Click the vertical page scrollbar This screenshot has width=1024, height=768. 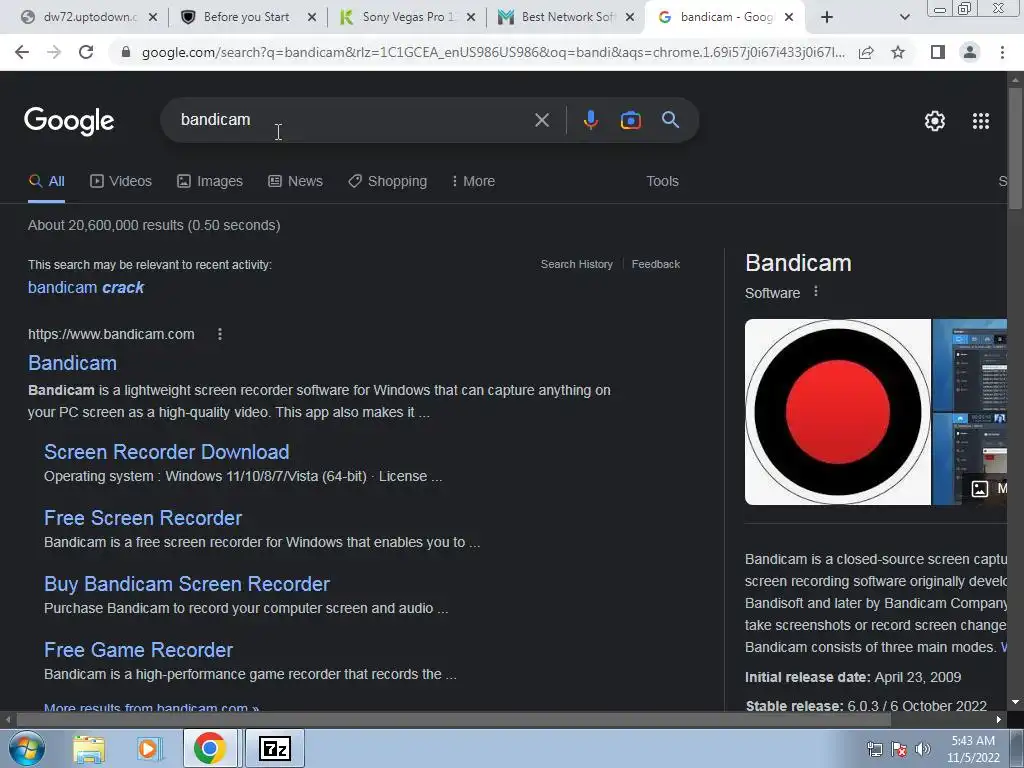click(x=1015, y=149)
